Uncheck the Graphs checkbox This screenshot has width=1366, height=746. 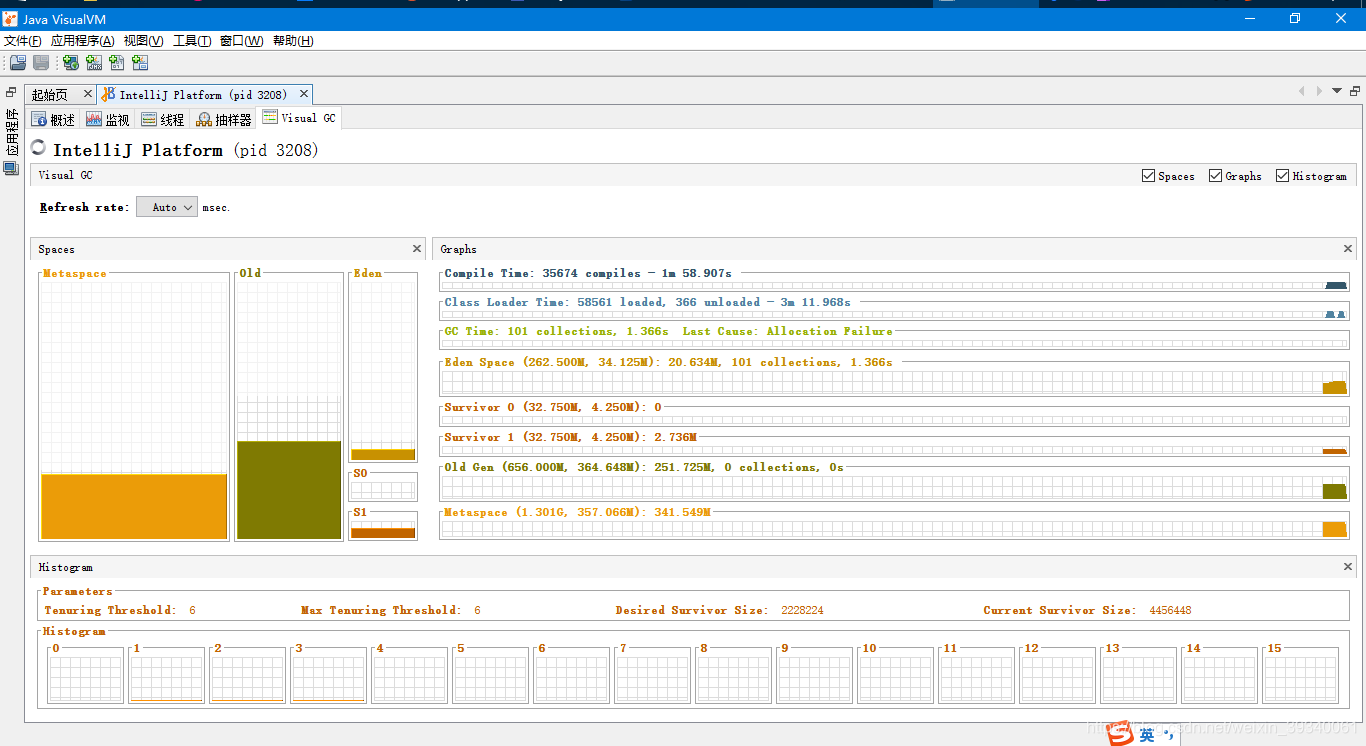point(1215,176)
